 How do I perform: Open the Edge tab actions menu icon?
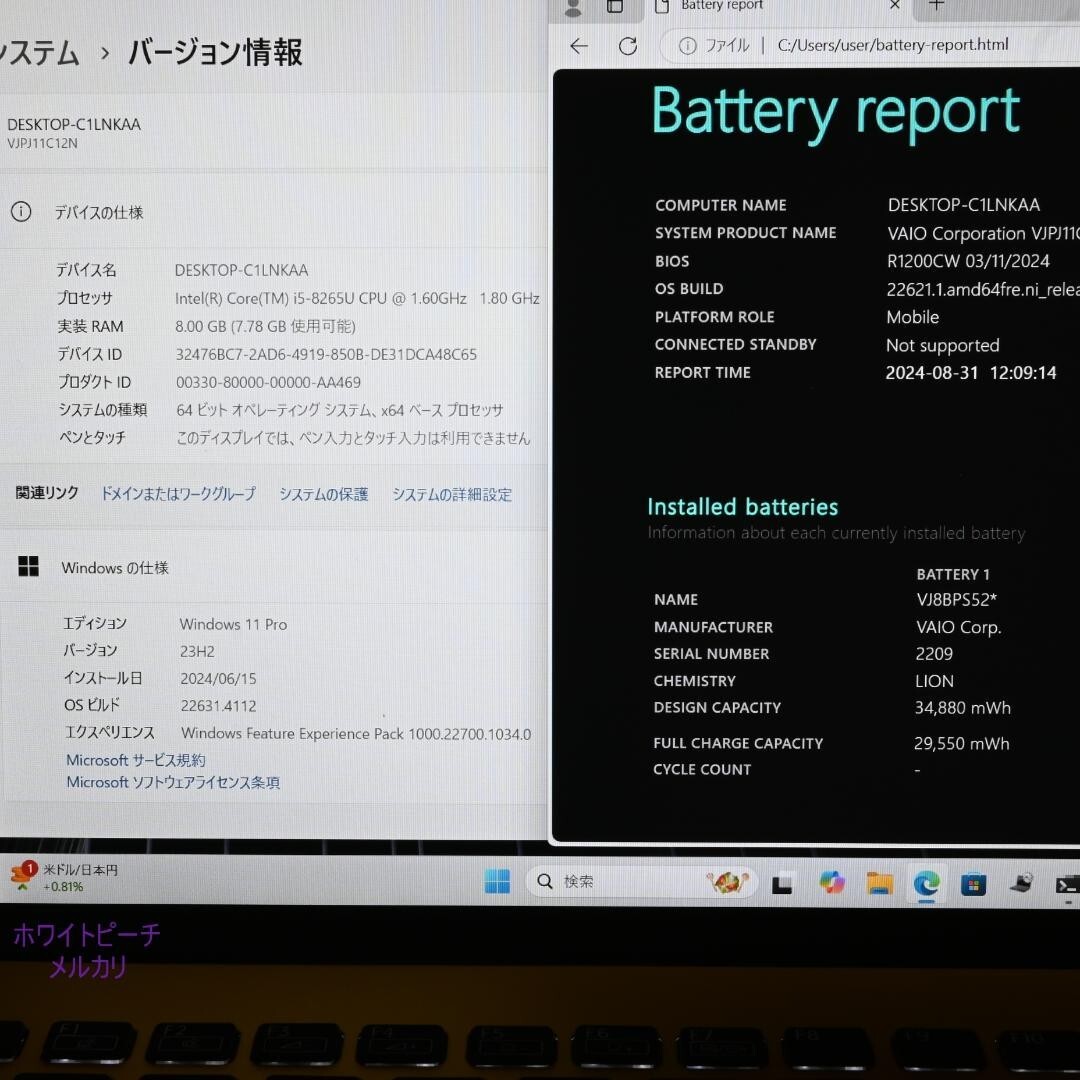tap(614, 6)
